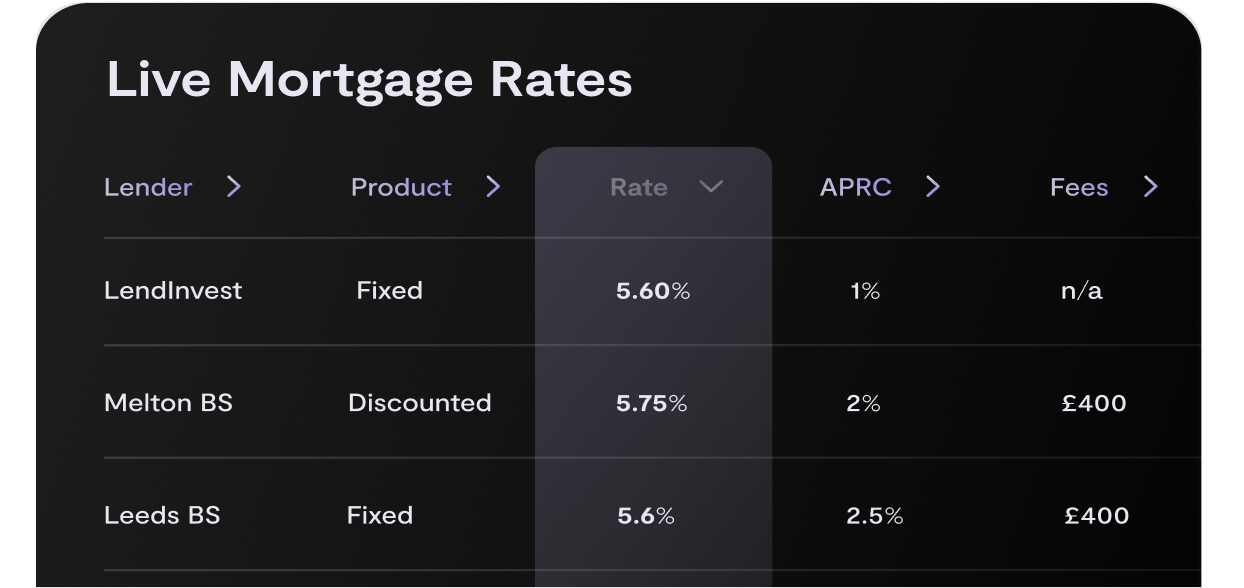This screenshot has height=588, width=1244.
Task: Click the £400 fee for Leeds BS
Action: click(x=1097, y=516)
